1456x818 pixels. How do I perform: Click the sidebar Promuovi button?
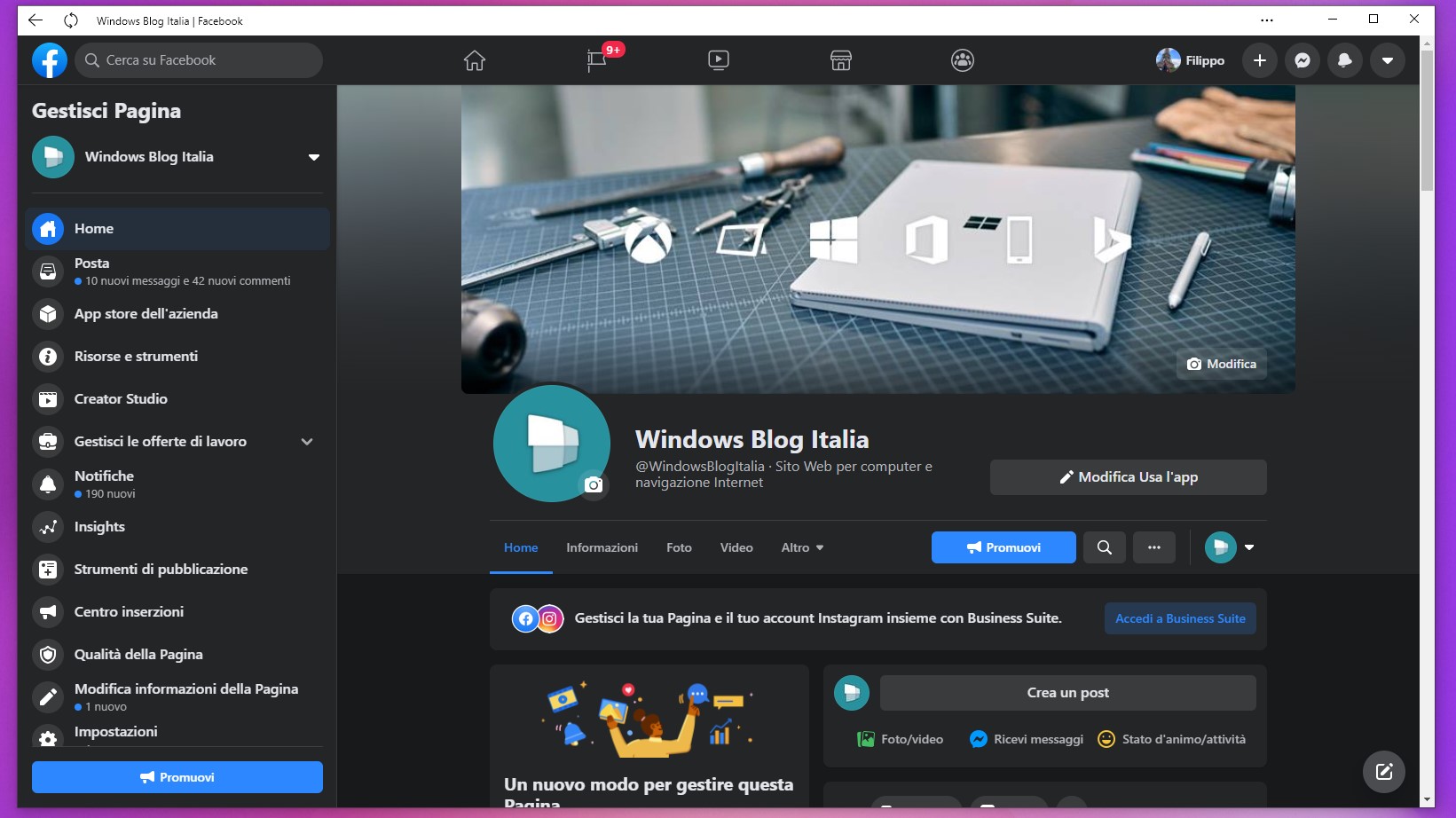[x=177, y=777]
